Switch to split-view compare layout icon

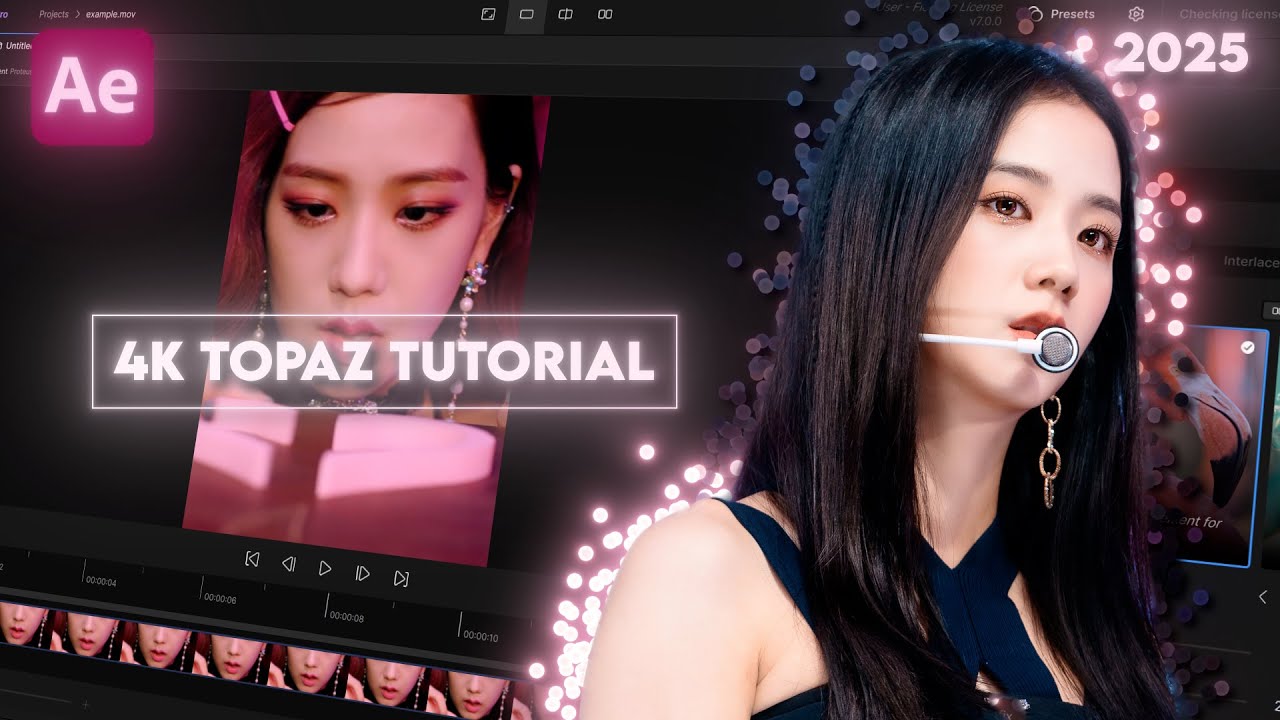click(565, 14)
